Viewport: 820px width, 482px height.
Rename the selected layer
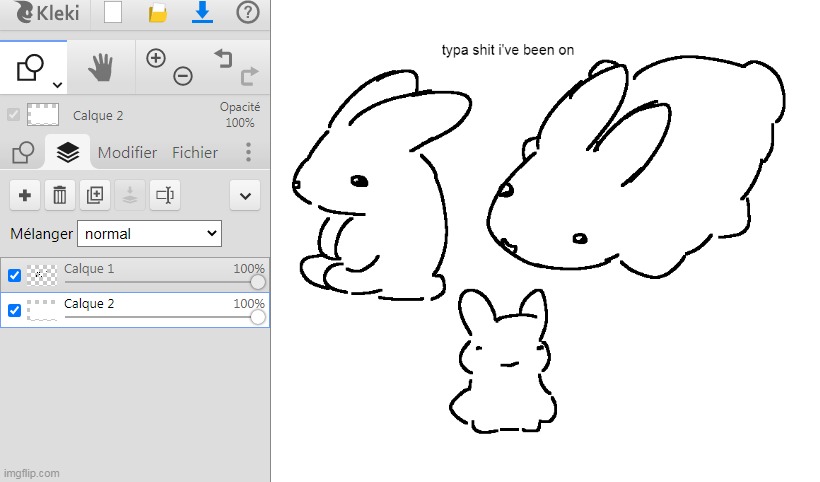pyautogui.click(x=165, y=196)
